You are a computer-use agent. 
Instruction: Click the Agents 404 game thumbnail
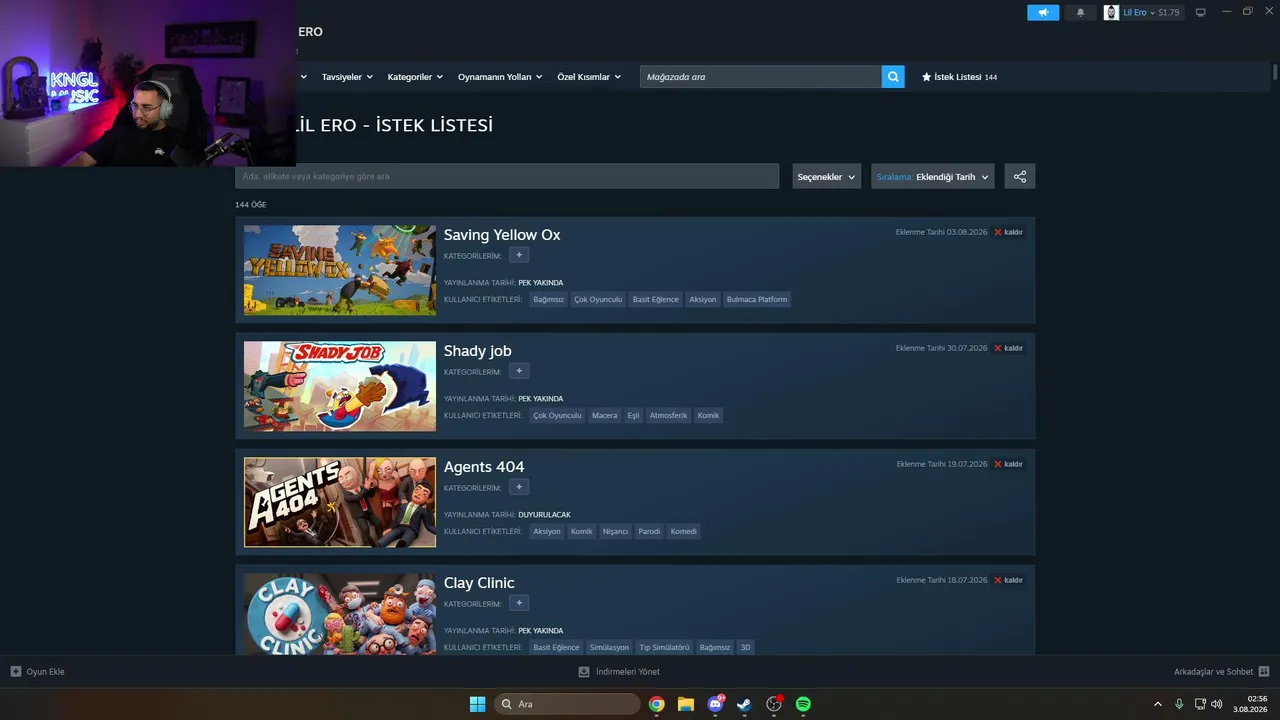point(340,502)
